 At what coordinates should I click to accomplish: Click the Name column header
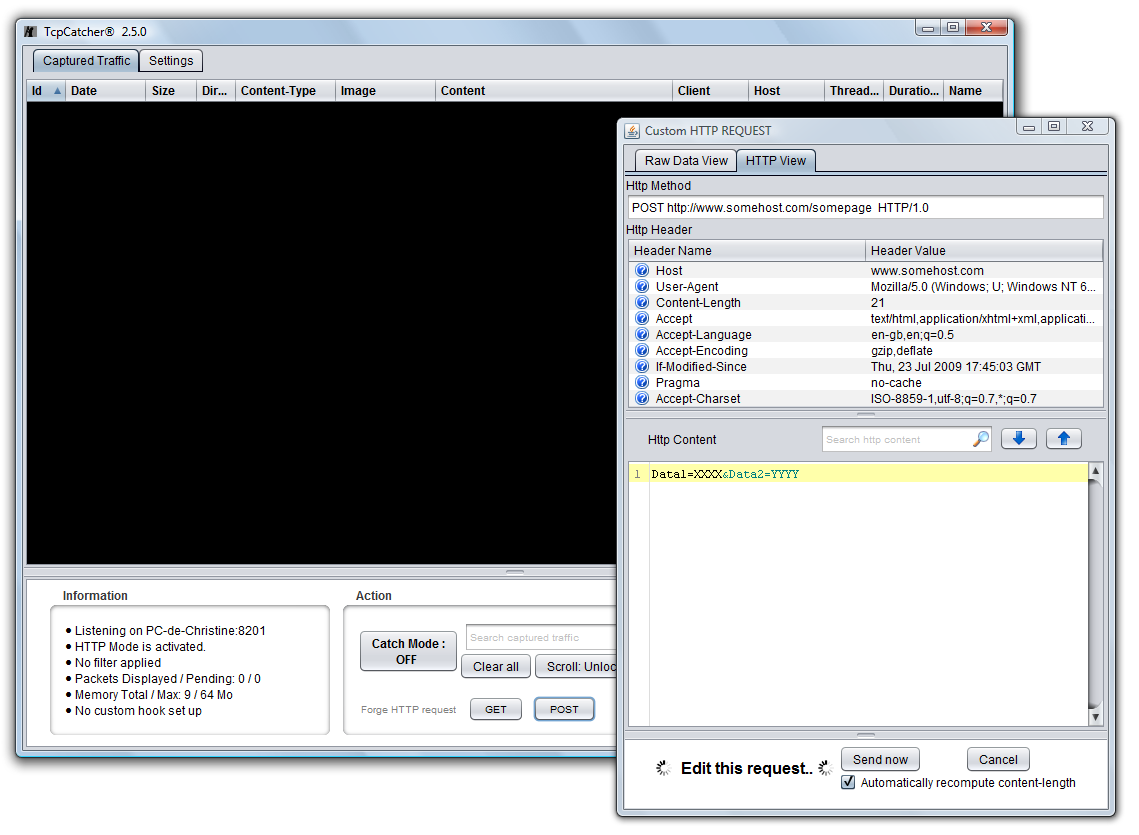pos(973,91)
